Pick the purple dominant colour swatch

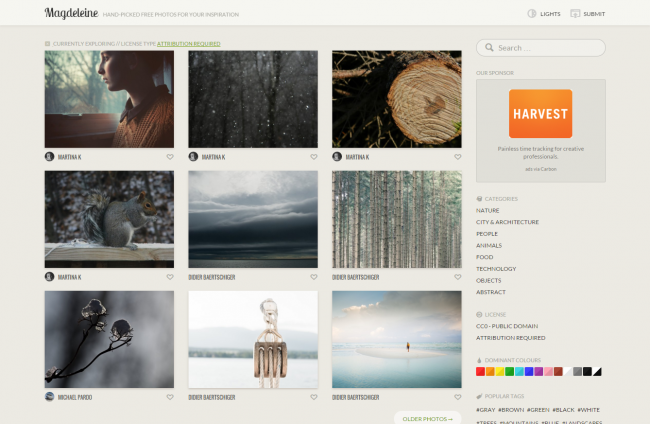539,371
